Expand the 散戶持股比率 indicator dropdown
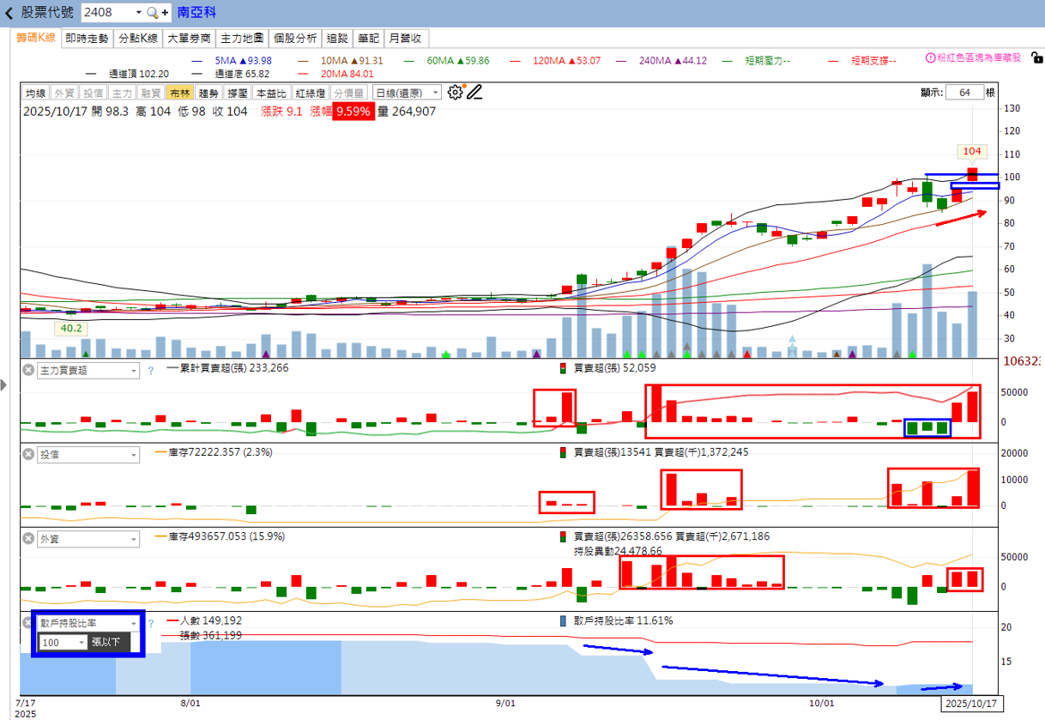Viewport: 1045px width, 720px height. pos(88,623)
